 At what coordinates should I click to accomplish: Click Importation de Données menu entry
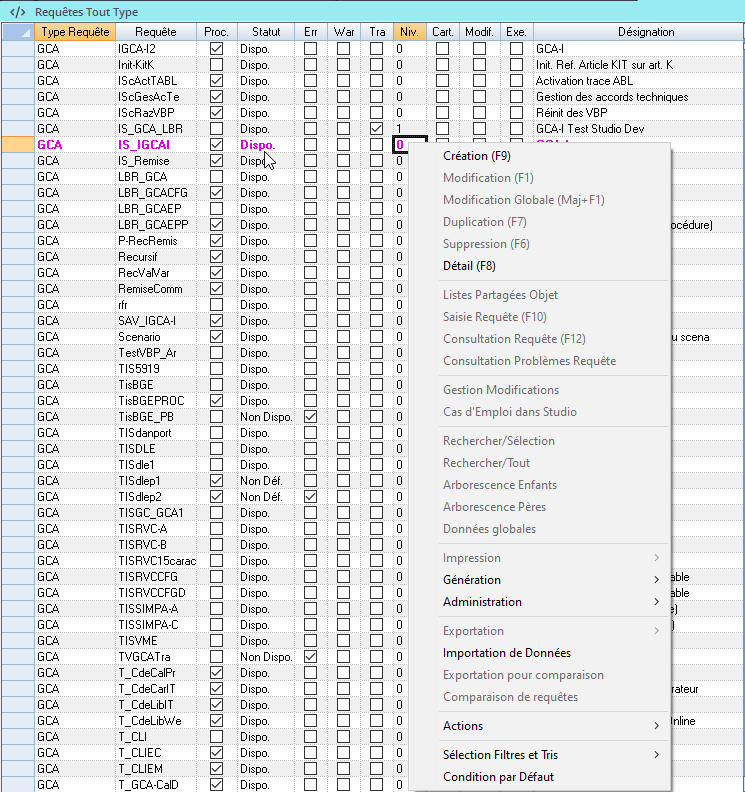(506, 653)
